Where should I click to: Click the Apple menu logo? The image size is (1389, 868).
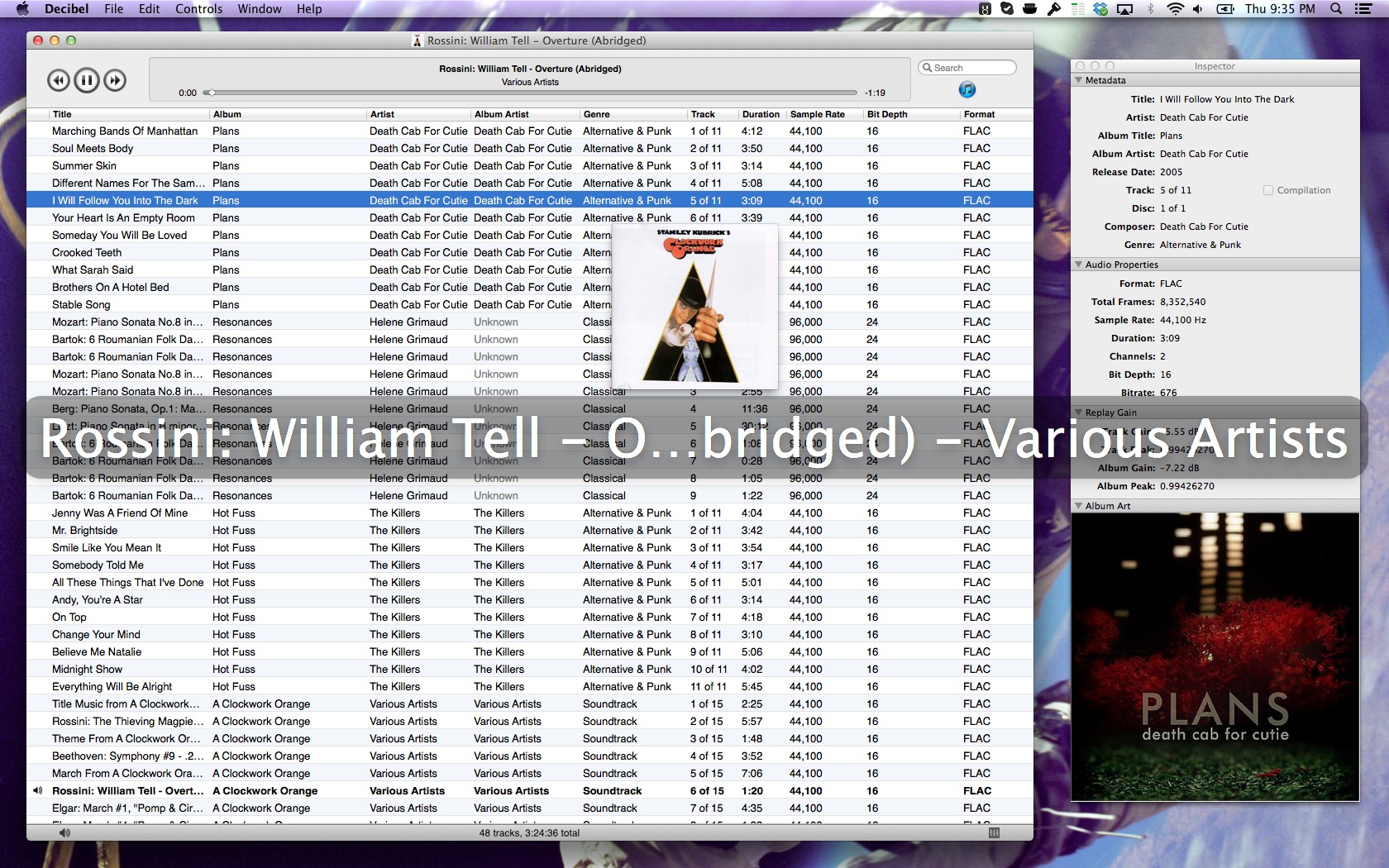click(x=22, y=9)
